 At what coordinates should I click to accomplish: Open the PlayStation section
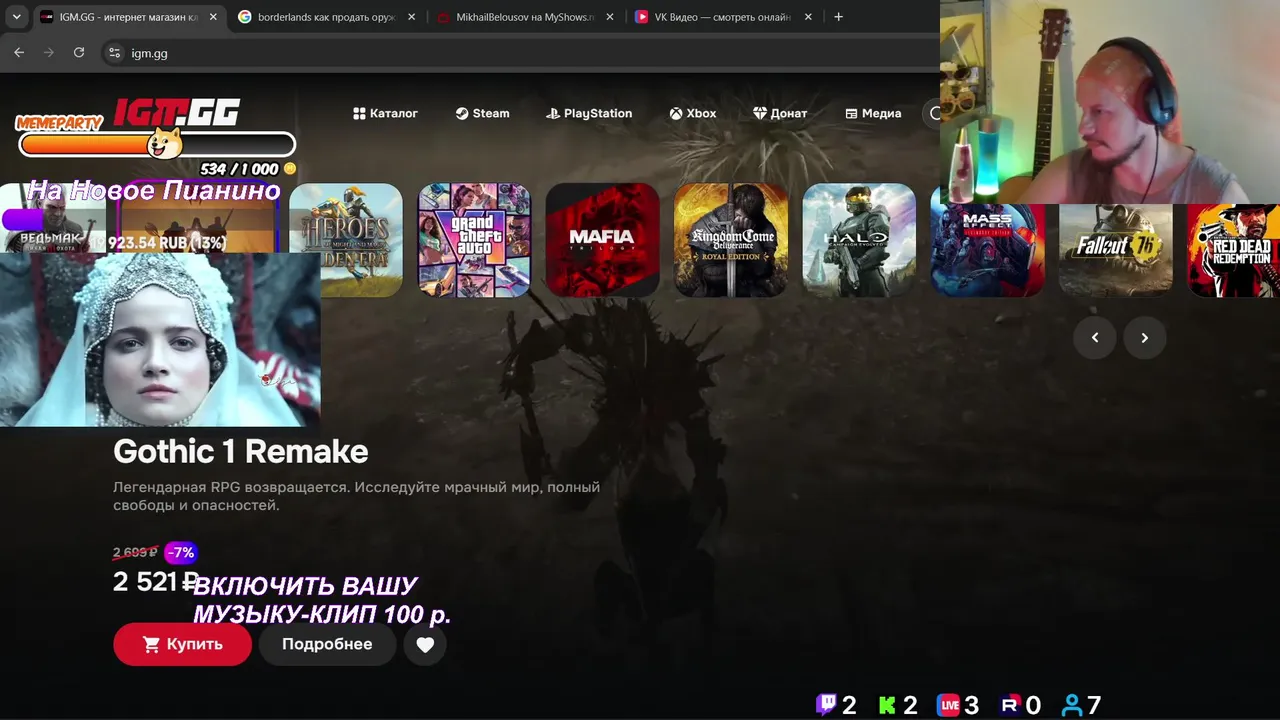[589, 113]
